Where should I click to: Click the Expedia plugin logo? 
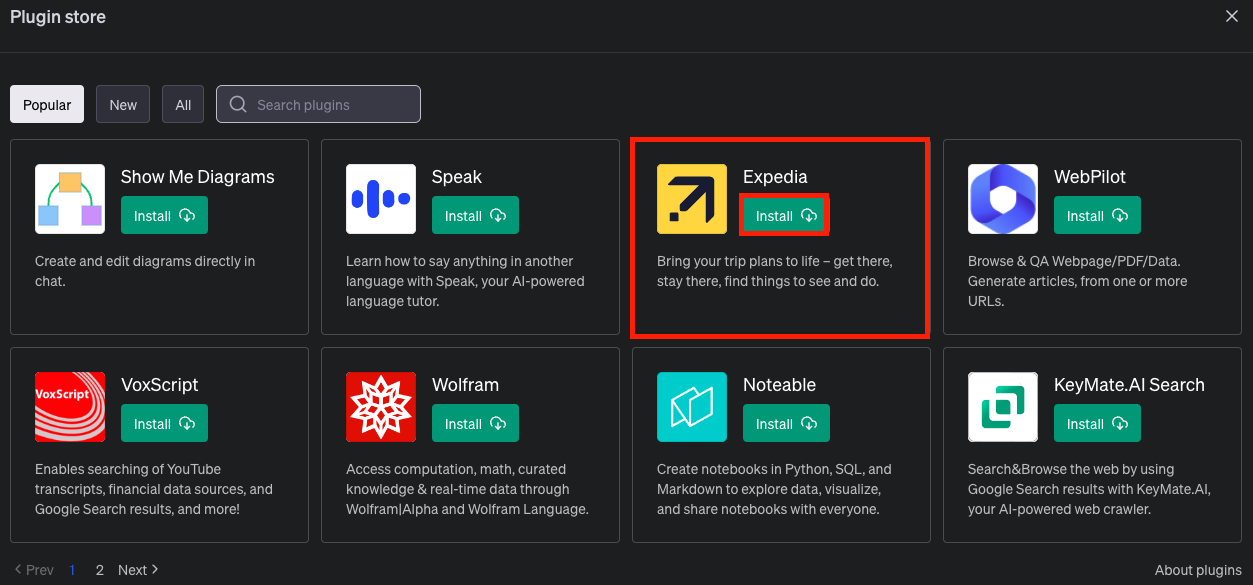click(692, 199)
